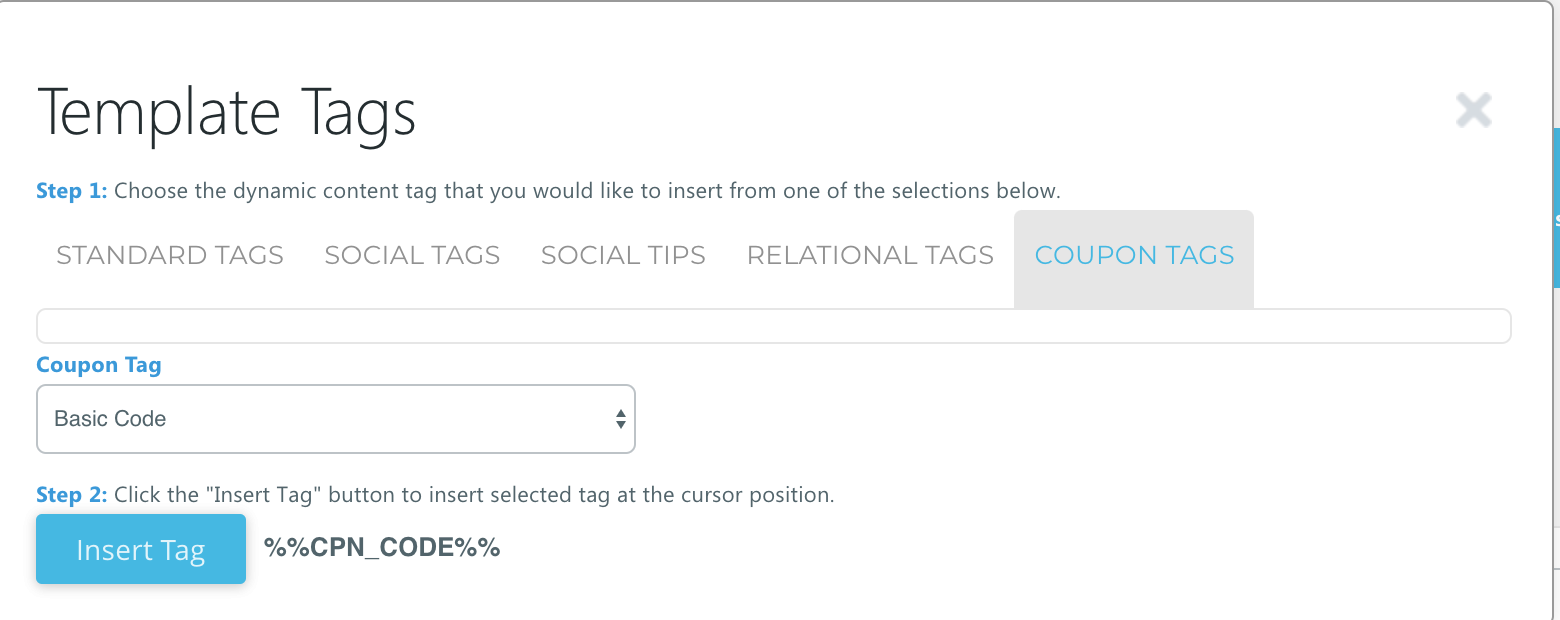Click the empty field below the tabs
This screenshot has height=620, width=1560.
click(773, 326)
